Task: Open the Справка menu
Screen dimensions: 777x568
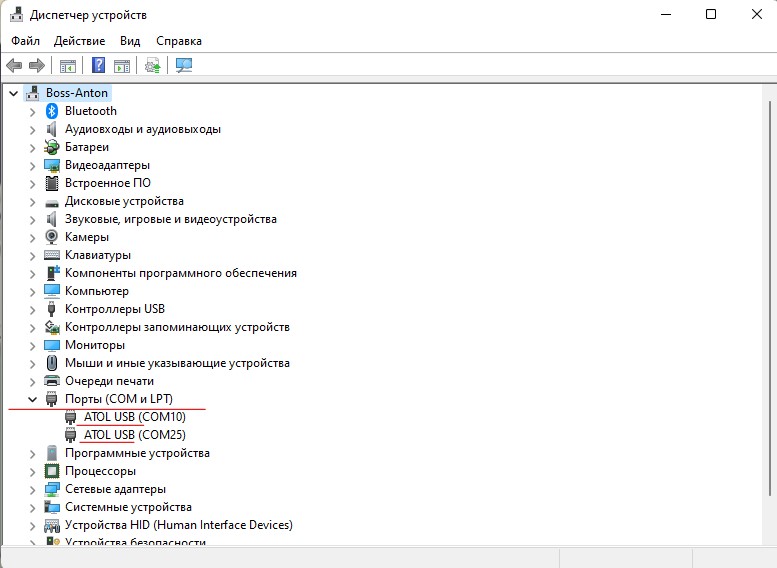Action: (179, 41)
